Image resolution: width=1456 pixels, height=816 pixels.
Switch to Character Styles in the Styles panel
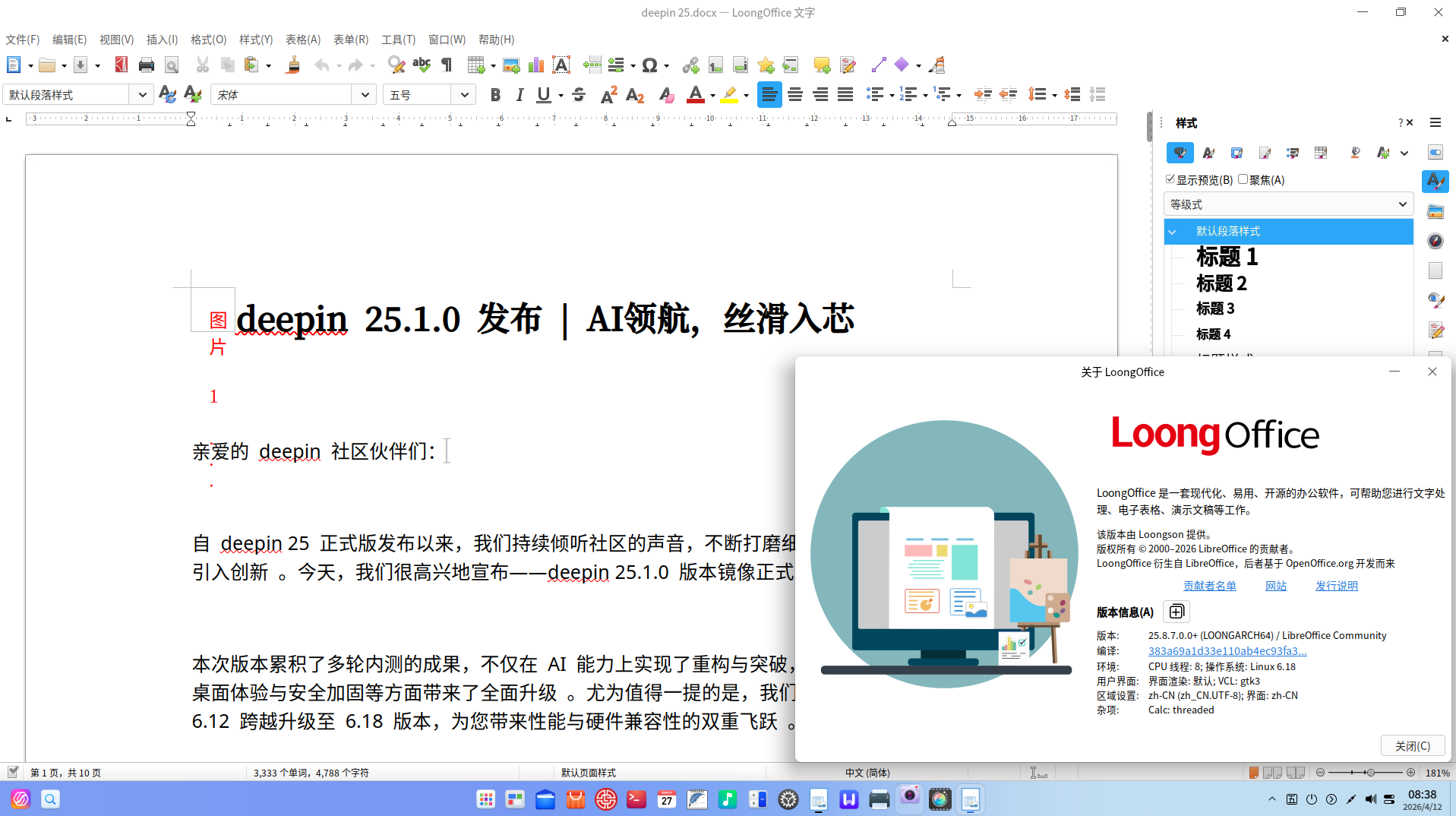[1208, 153]
